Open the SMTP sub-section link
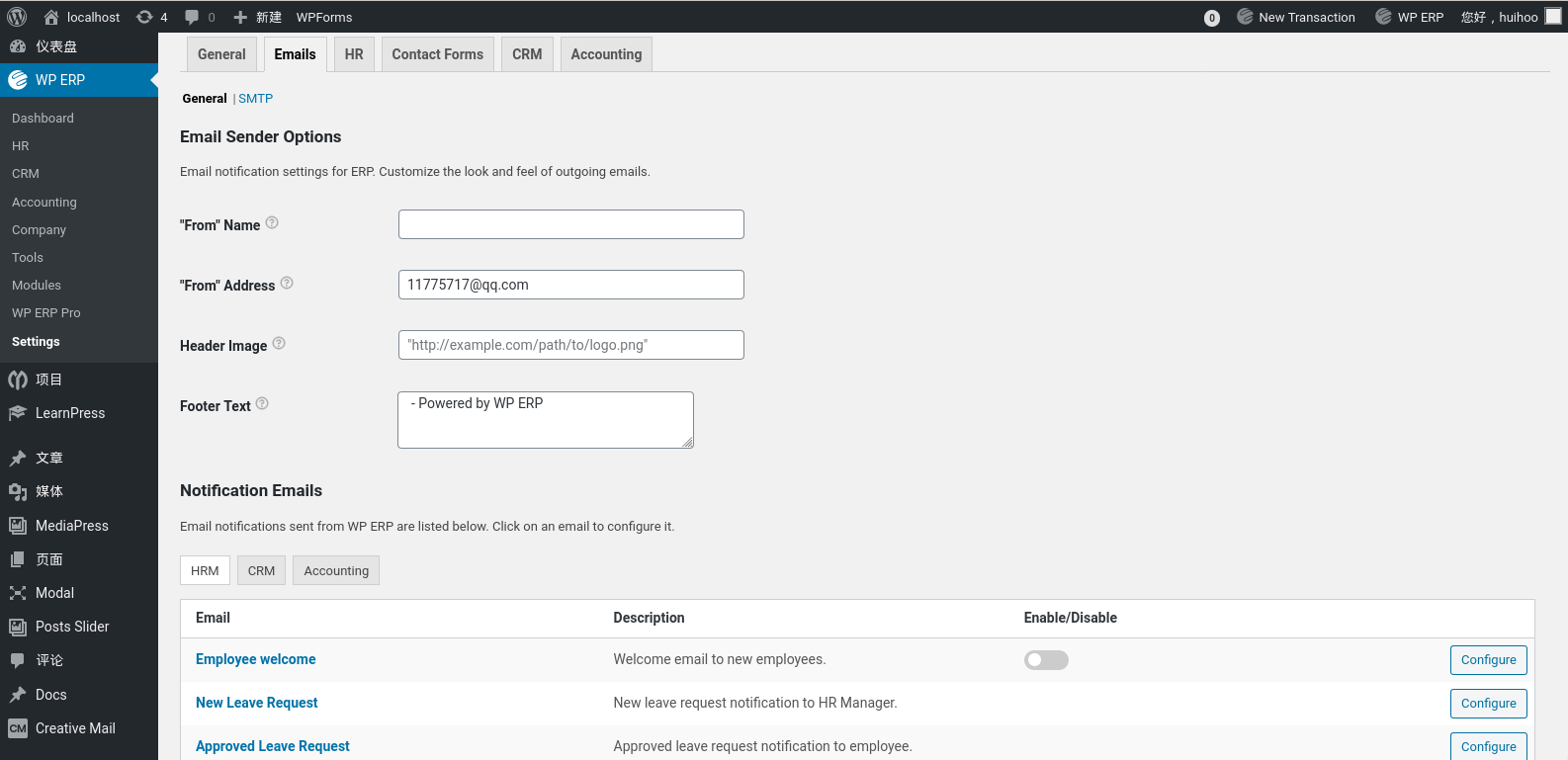The image size is (1568, 760). pos(255,99)
